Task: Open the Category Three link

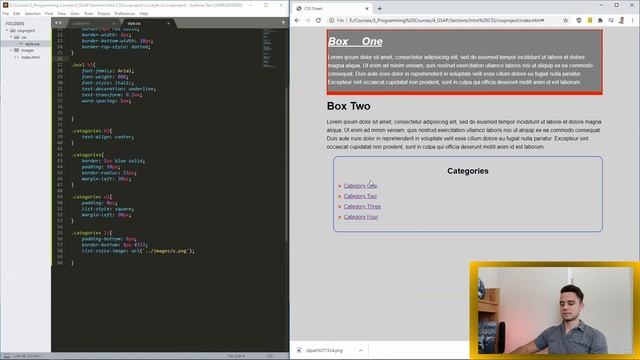Action: tap(362, 207)
